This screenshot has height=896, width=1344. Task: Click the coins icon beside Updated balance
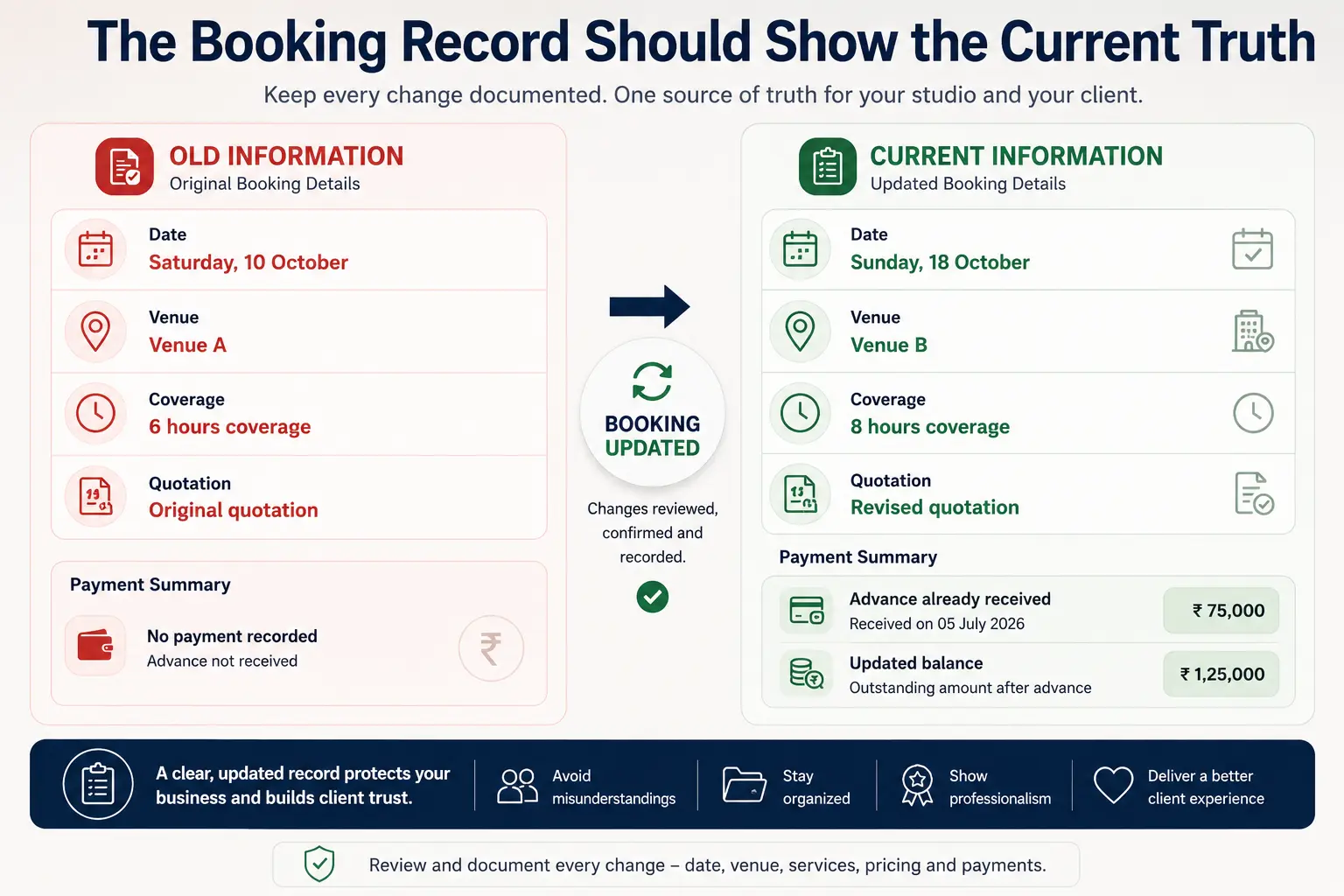click(806, 674)
